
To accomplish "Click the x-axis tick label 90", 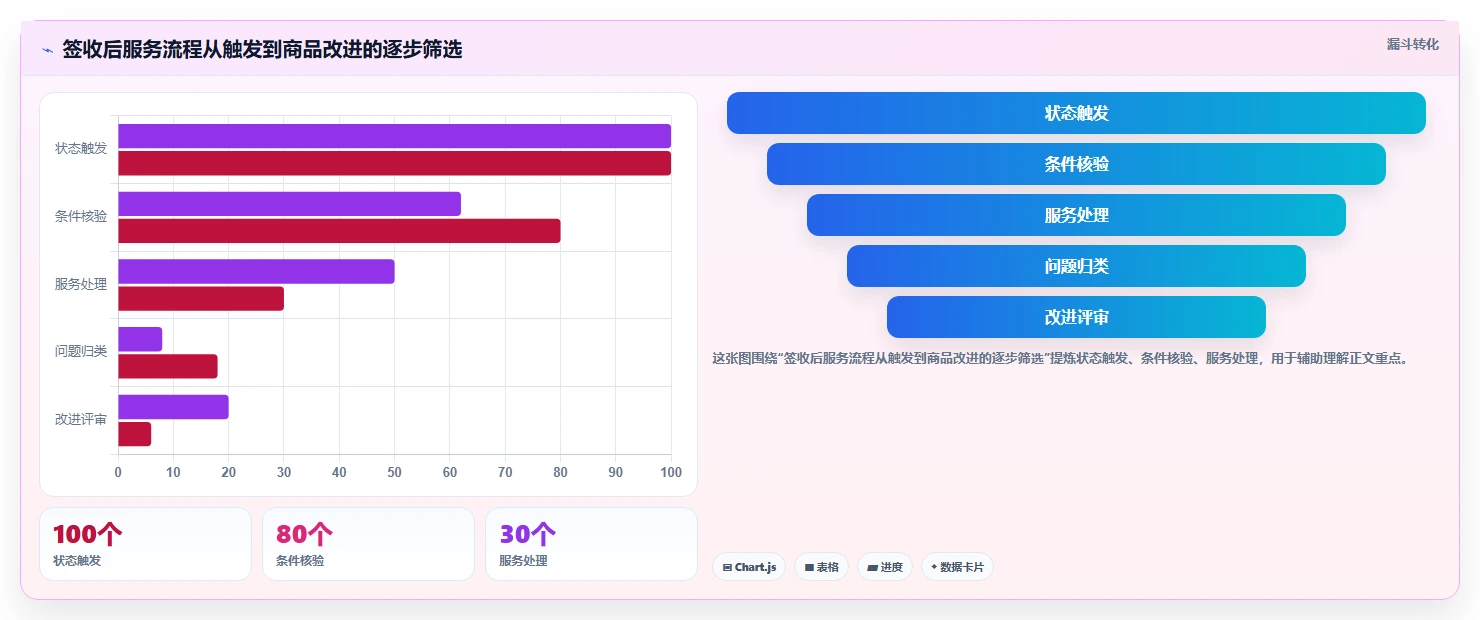I will [616, 472].
